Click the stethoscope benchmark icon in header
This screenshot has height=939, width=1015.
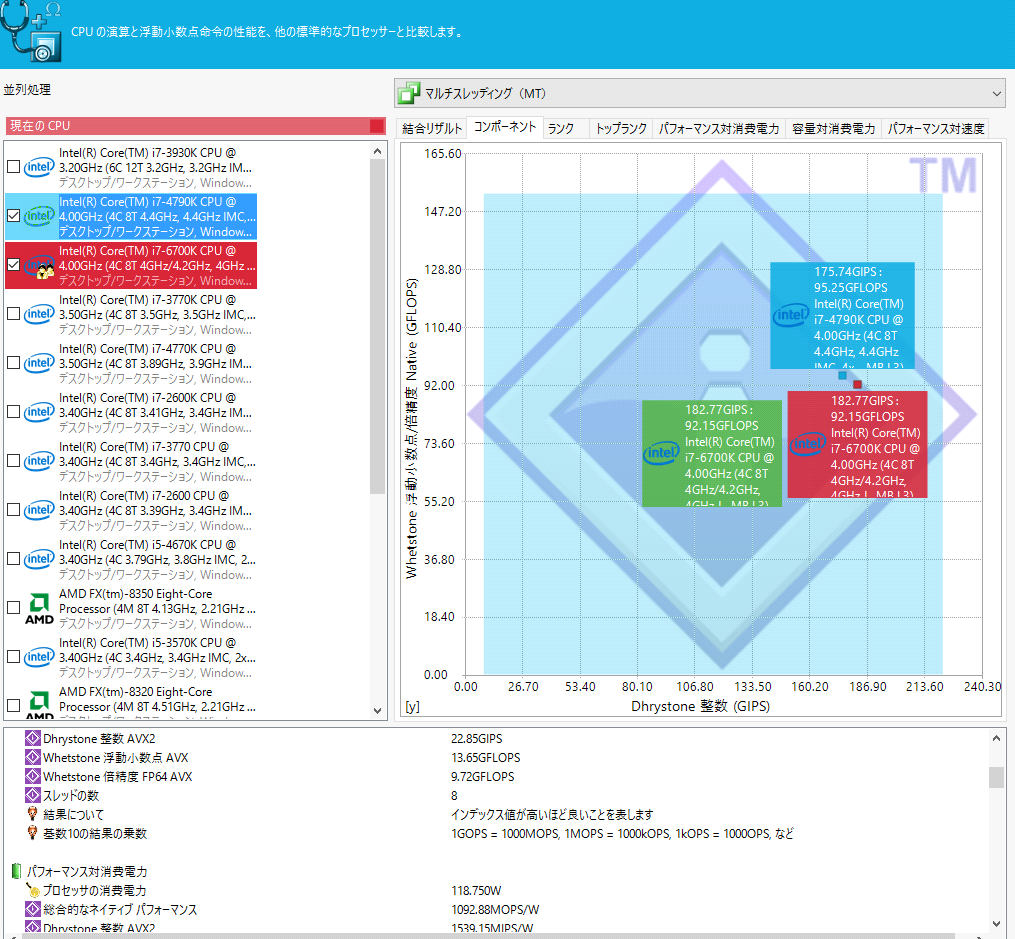point(31,31)
